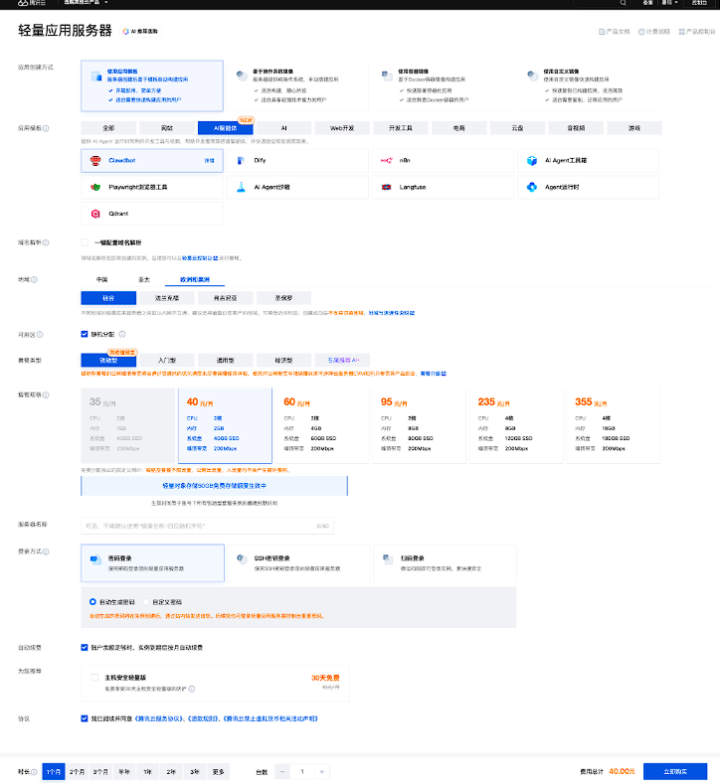Choose the Dify app icon
Screen dimensions: 720x783
(x=242, y=160)
